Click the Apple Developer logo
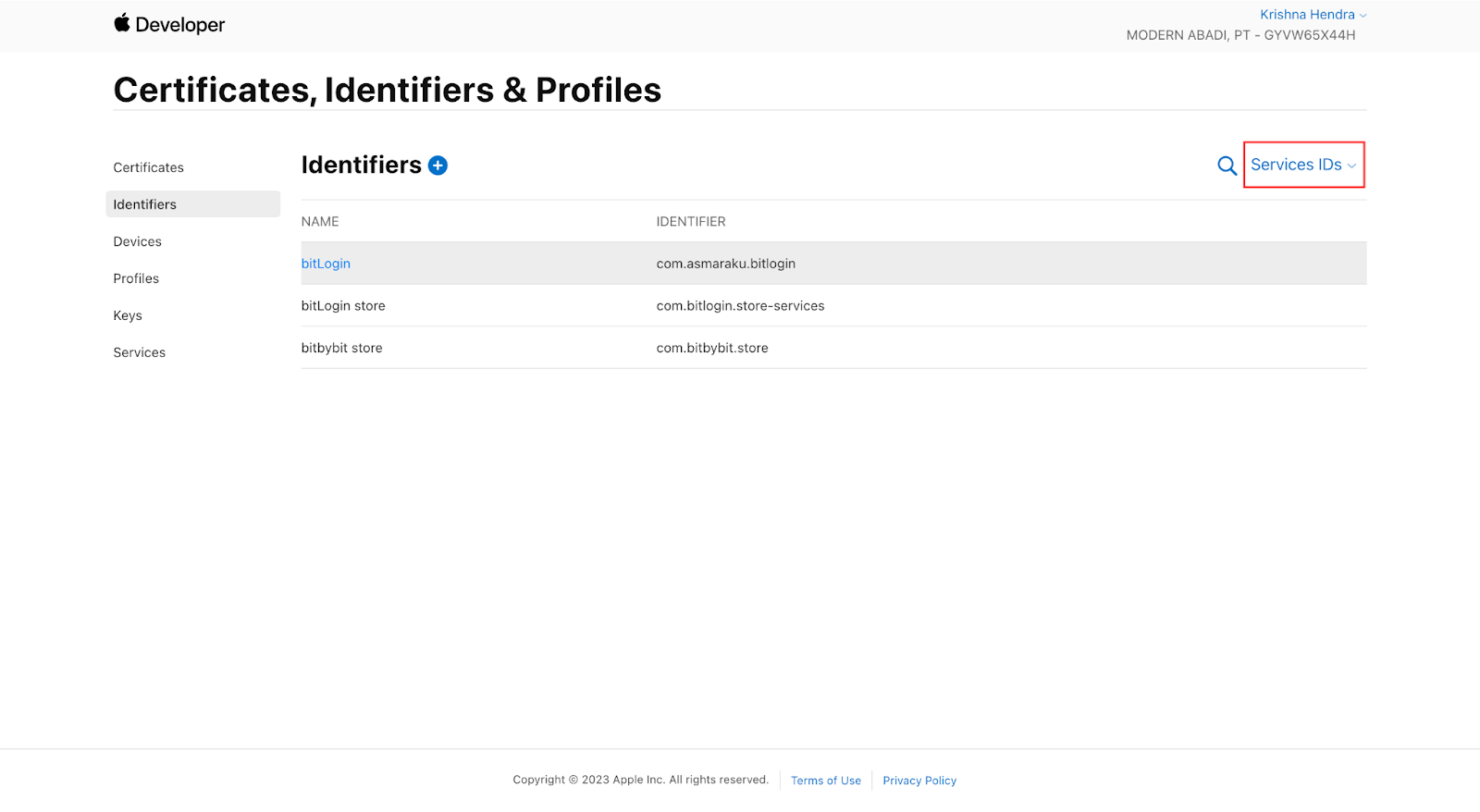Image resolution: width=1480 pixels, height=812 pixels. pyautogui.click(x=169, y=24)
